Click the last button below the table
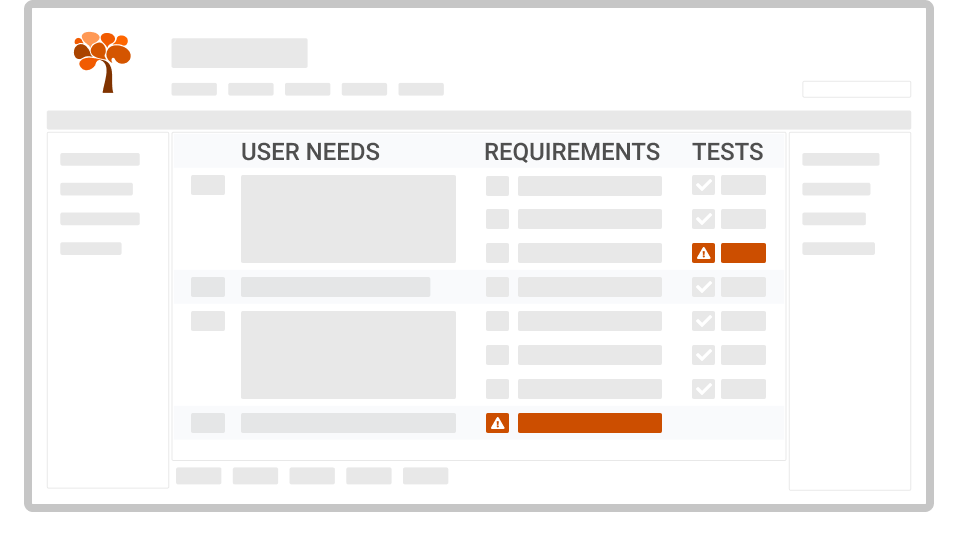 pos(425,476)
